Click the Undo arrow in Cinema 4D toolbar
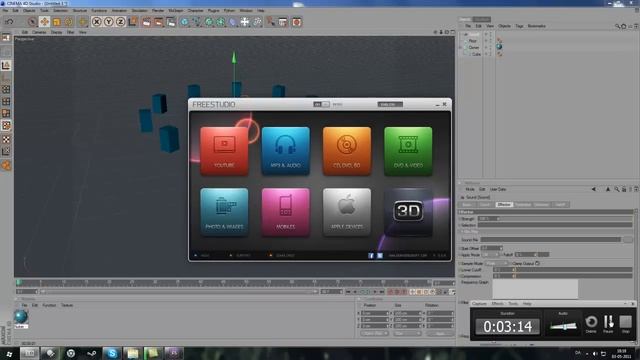This screenshot has height=360, width=640. pos(9,22)
